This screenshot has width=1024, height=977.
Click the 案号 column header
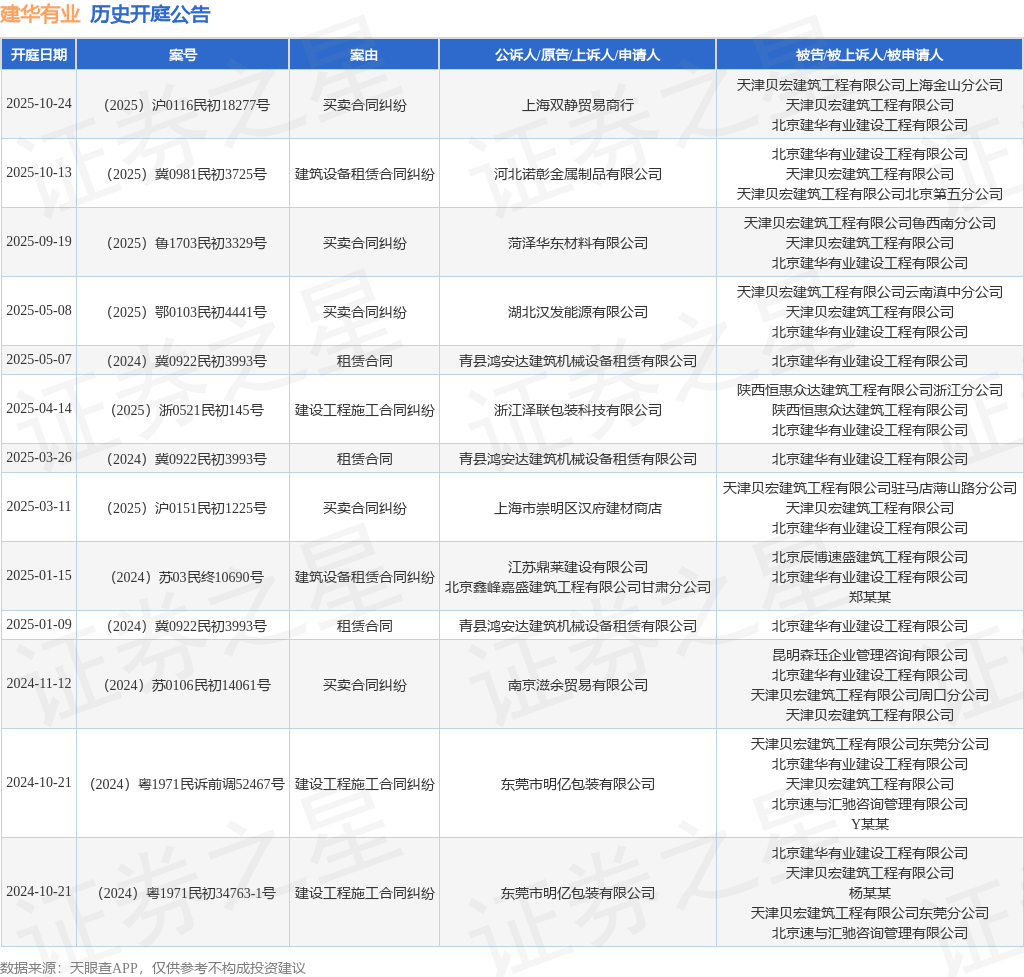[183, 55]
